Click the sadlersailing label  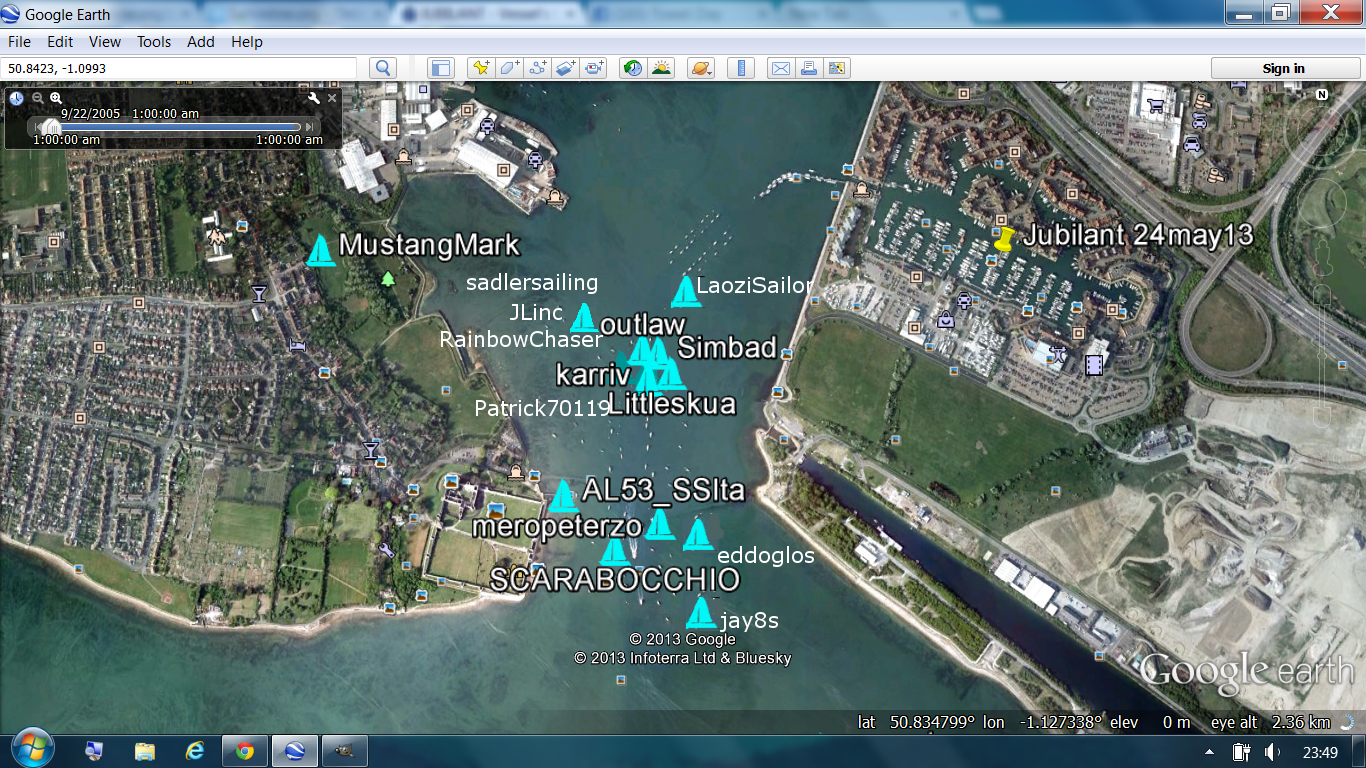tap(532, 283)
